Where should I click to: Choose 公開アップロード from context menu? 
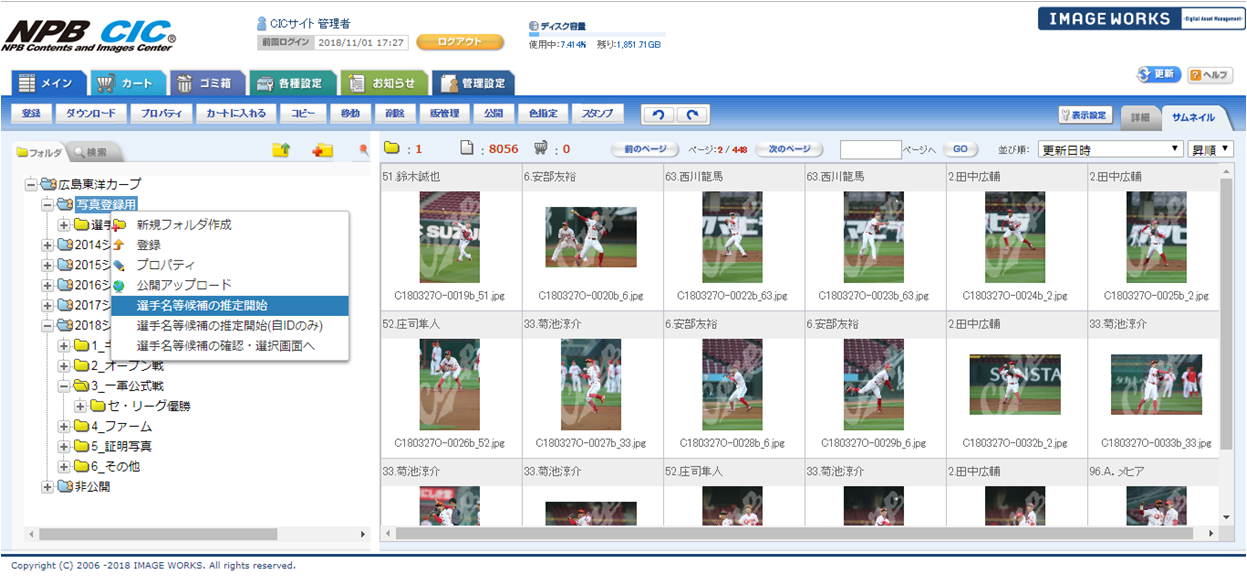coord(184,285)
